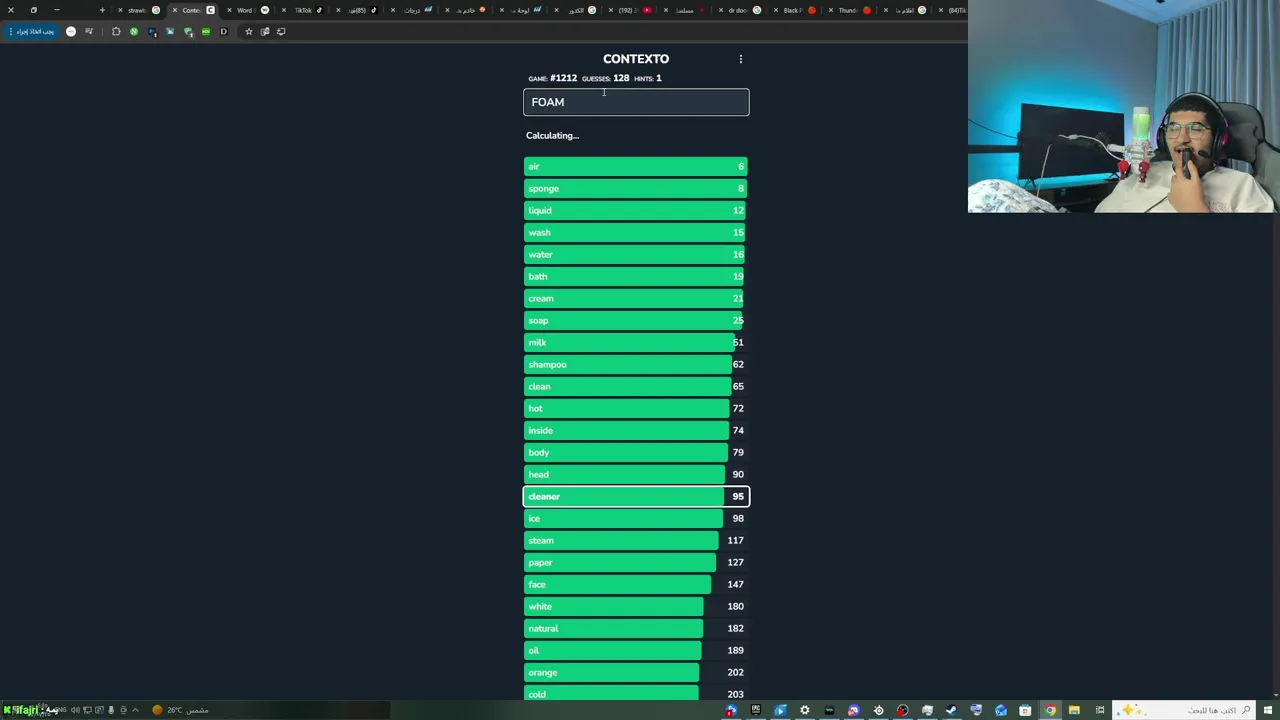The width and height of the screenshot is (1280, 720).
Task: Open Chrome from the taskbar
Action: [1050, 710]
